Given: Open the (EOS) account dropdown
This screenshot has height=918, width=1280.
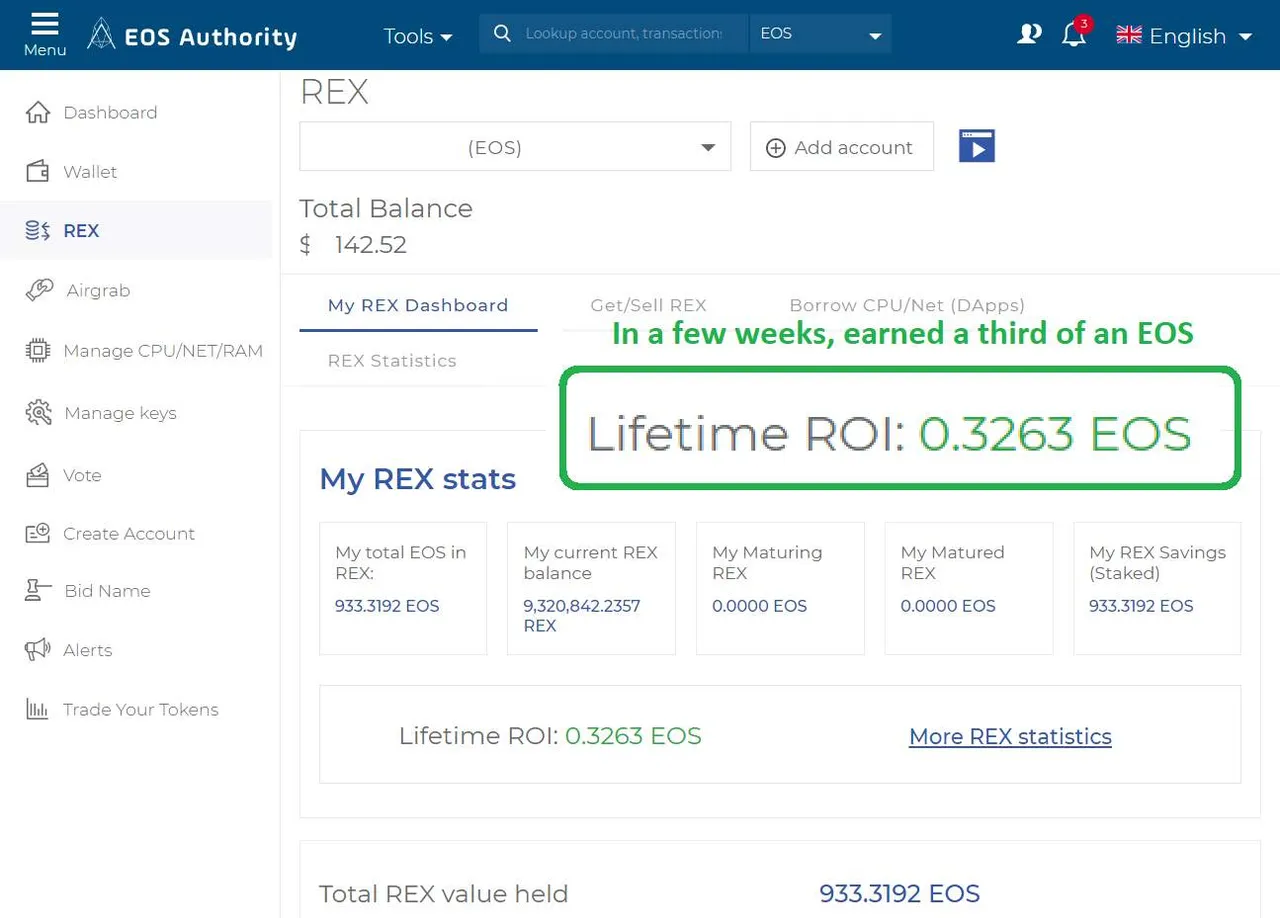Looking at the screenshot, I should pos(515,147).
